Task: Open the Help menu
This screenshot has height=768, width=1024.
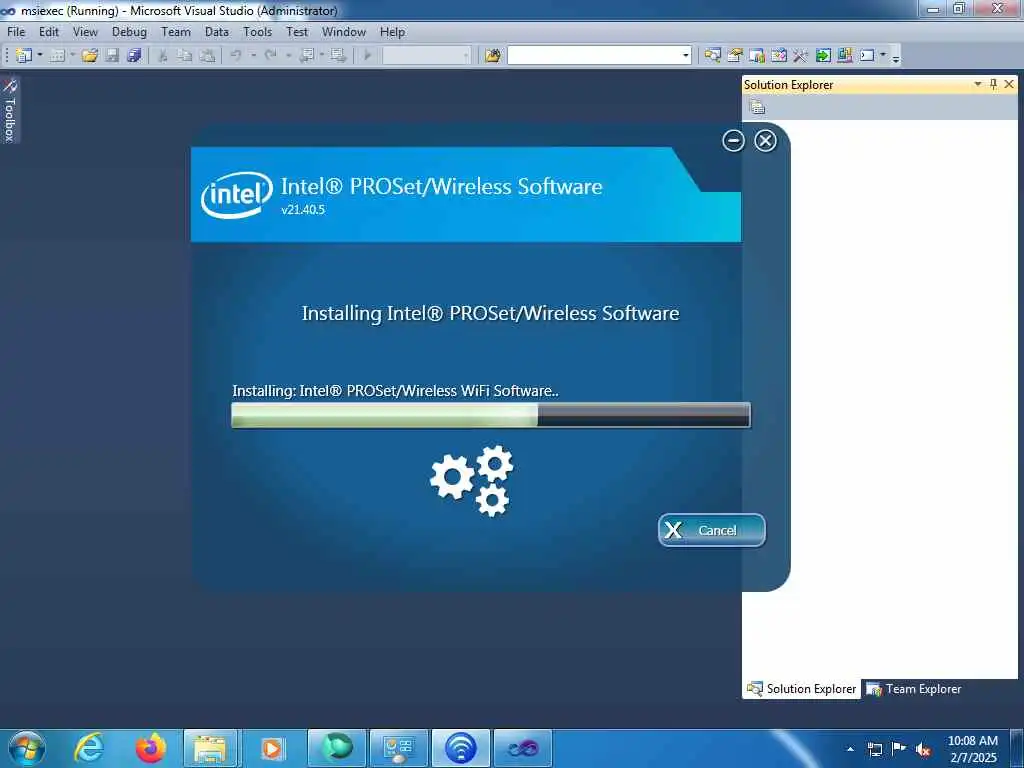Action: pyautogui.click(x=392, y=32)
